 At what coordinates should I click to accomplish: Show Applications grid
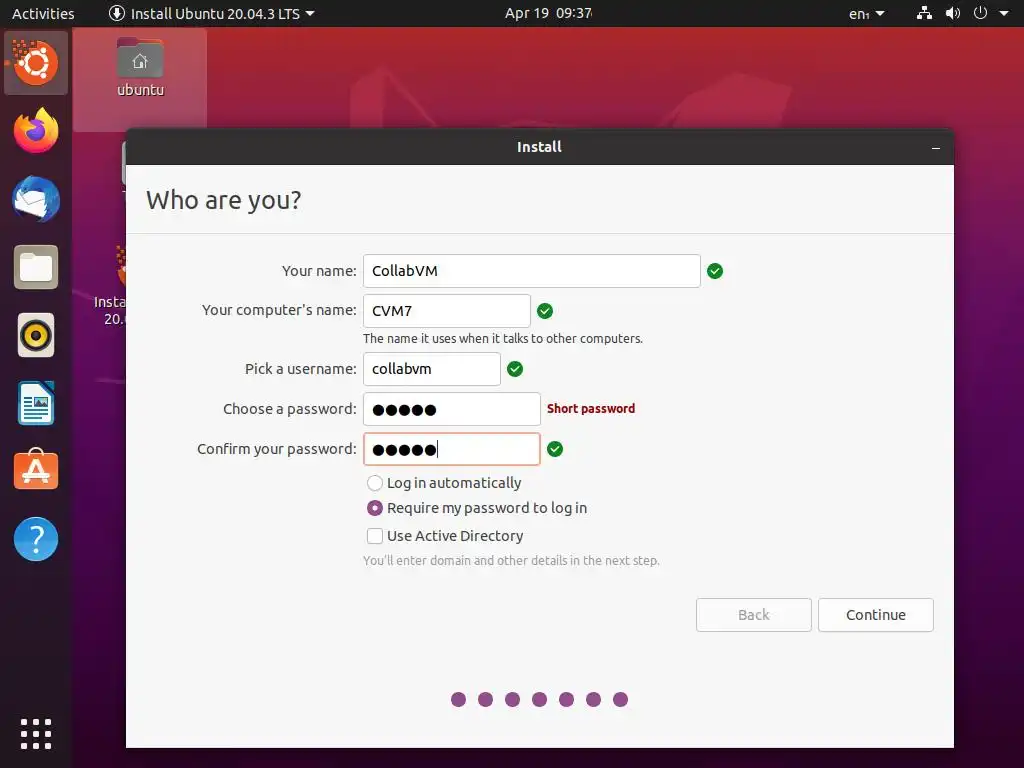pos(36,733)
